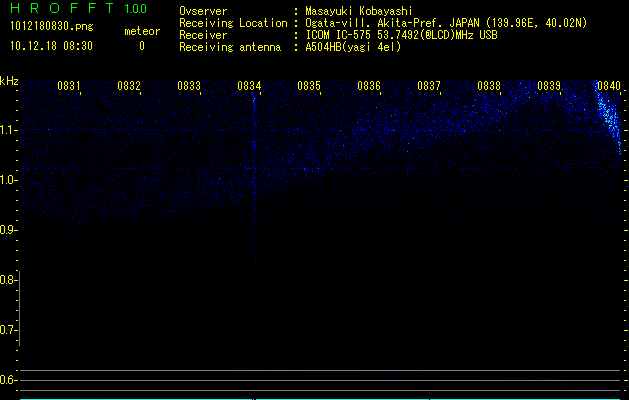Viewport: 629px width, 400px height.
Task: Click the 0834 time marker
Action: (x=249, y=86)
